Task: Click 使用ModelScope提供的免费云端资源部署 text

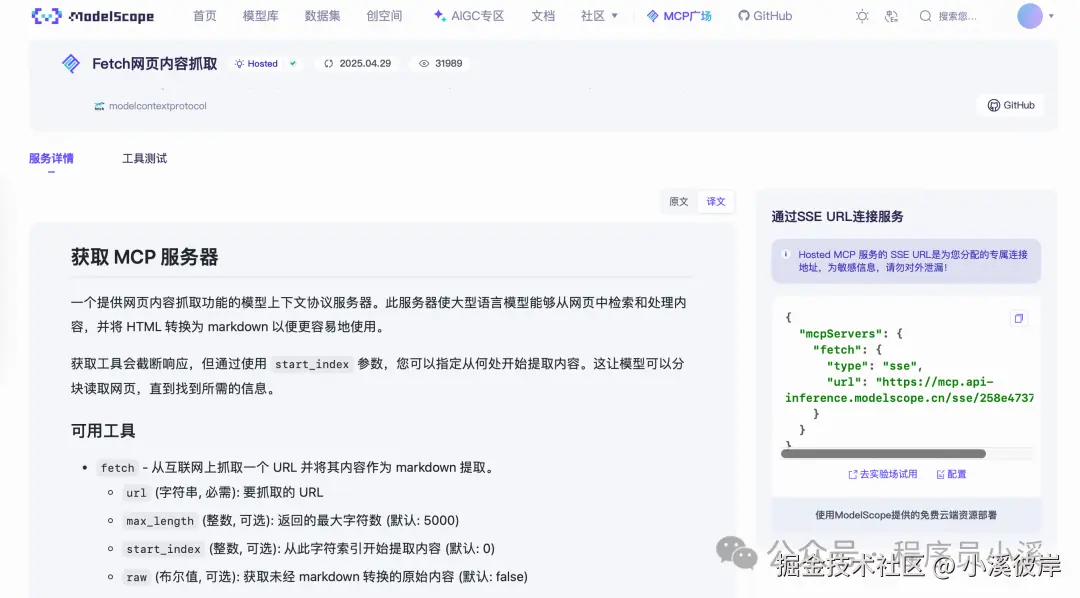Action: pyautogui.click(x=906, y=515)
